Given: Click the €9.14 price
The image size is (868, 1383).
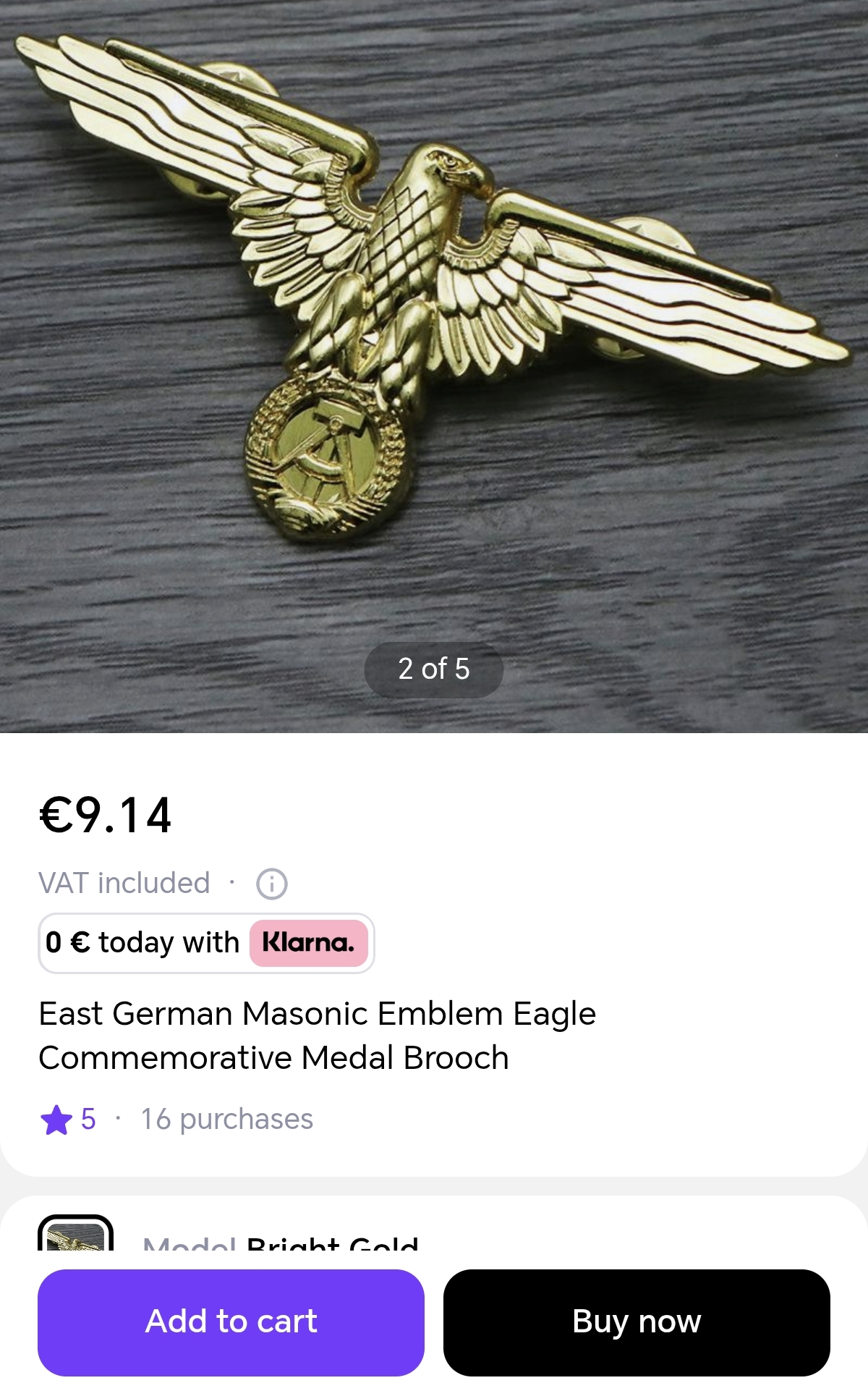Looking at the screenshot, I should [106, 816].
